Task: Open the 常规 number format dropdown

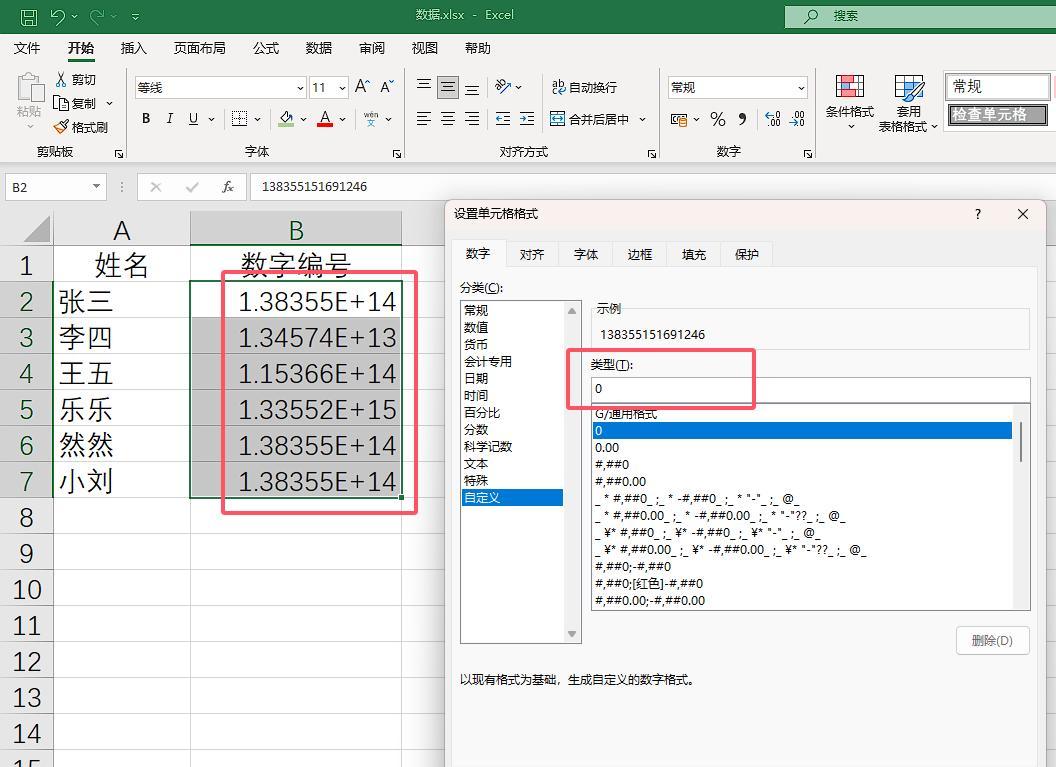Action: pyautogui.click(x=801, y=88)
